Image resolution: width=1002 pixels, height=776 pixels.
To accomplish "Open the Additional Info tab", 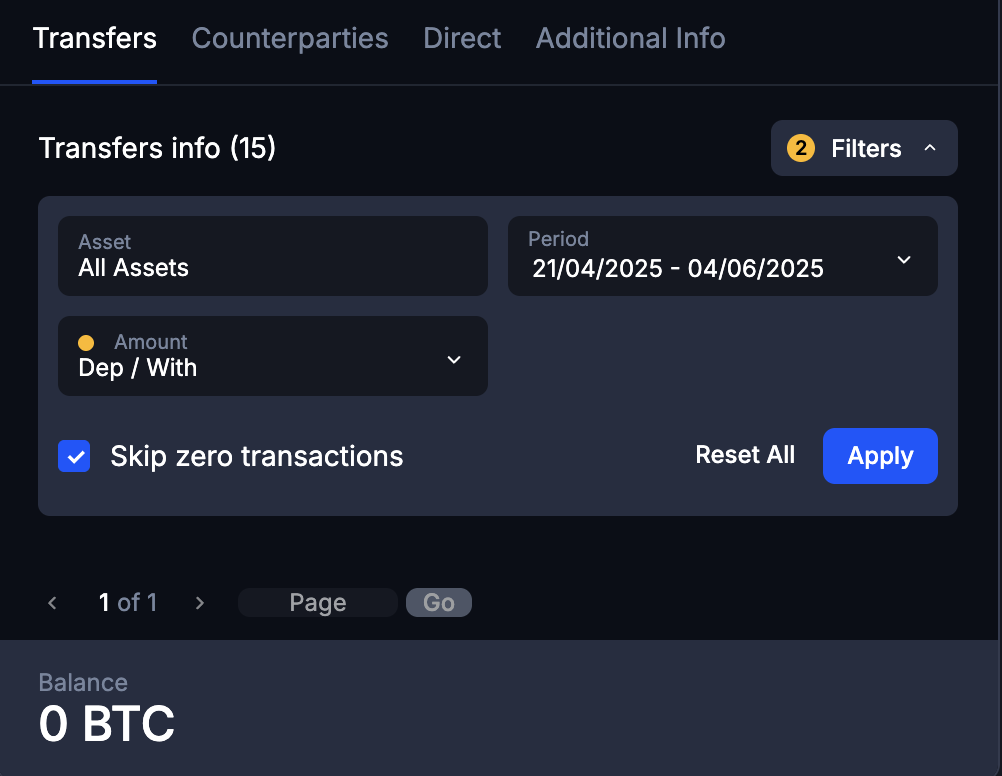I will (630, 38).
